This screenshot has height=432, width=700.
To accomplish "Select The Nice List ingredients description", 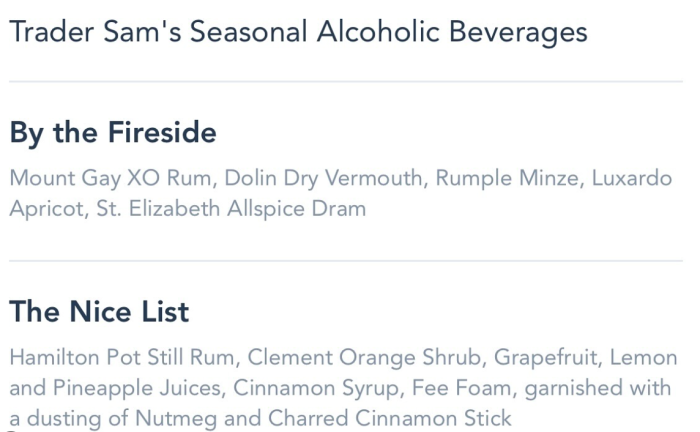I will pyautogui.click(x=343, y=388).
